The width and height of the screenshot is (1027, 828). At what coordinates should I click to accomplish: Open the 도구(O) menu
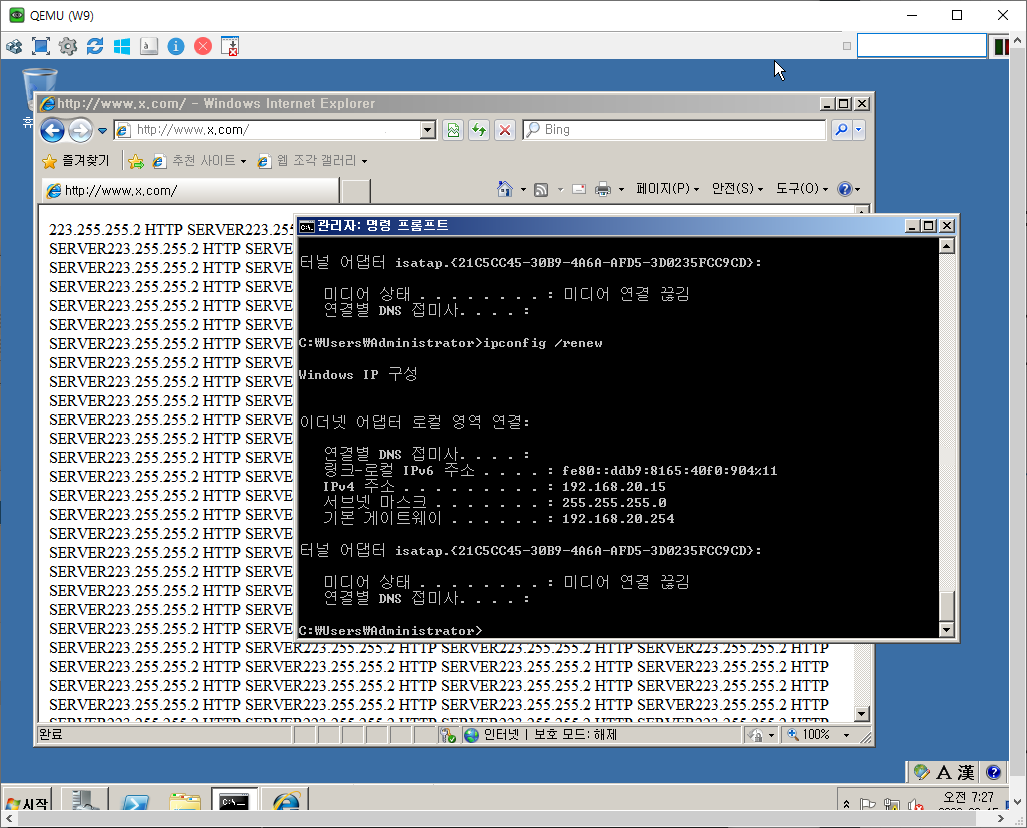click(802, 189)
